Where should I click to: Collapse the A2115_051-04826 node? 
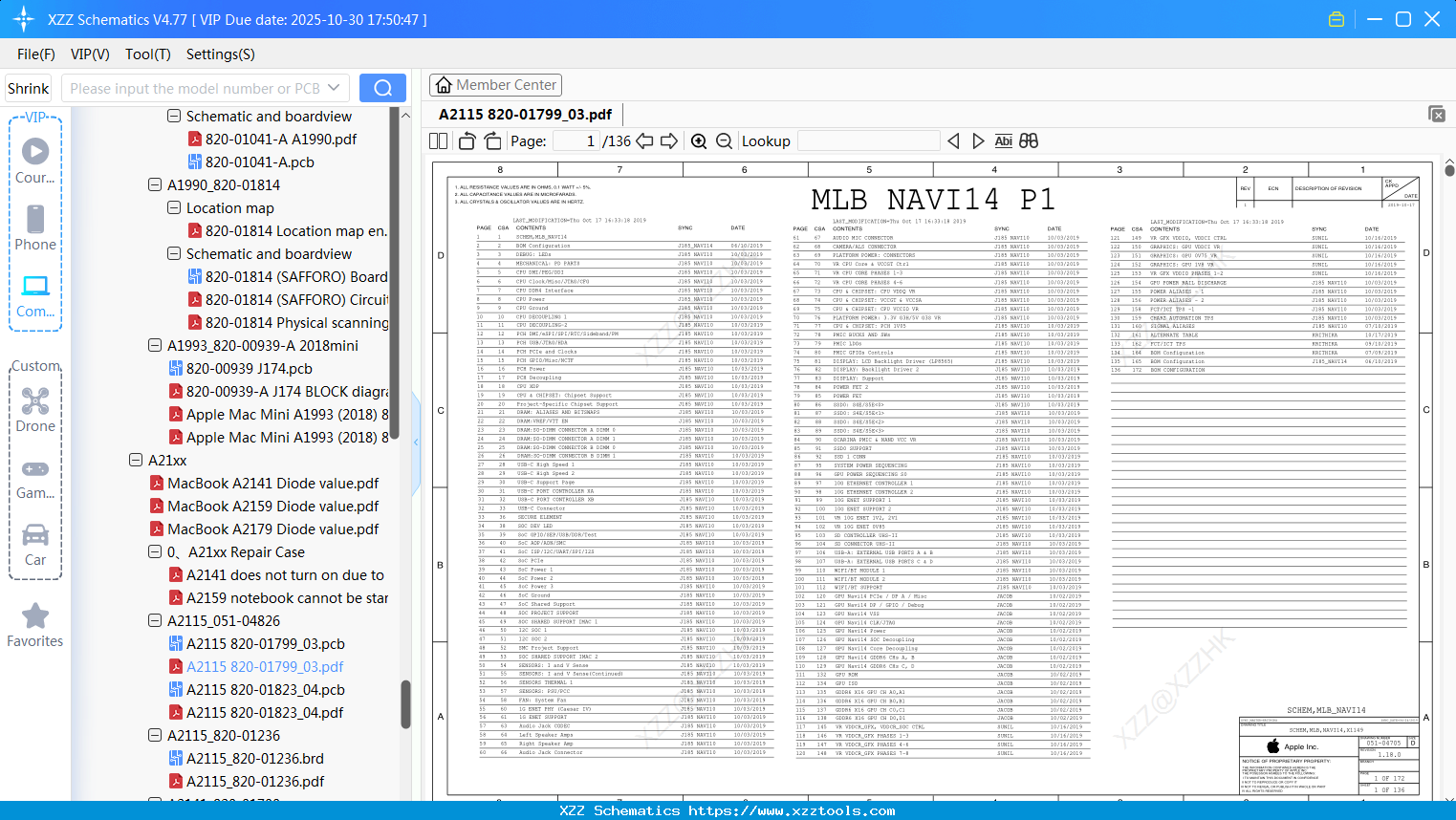155,621
